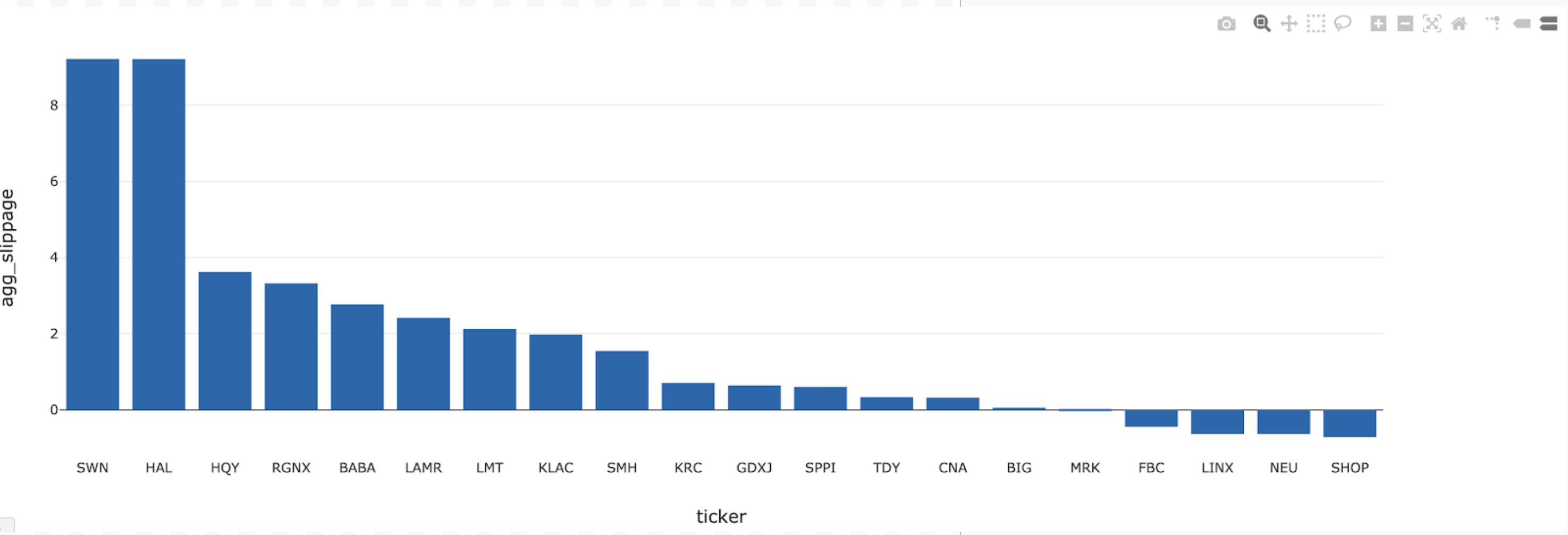1568x535 pixels.
Task: Pick the Lasso Select tool
Action: 1342,24
